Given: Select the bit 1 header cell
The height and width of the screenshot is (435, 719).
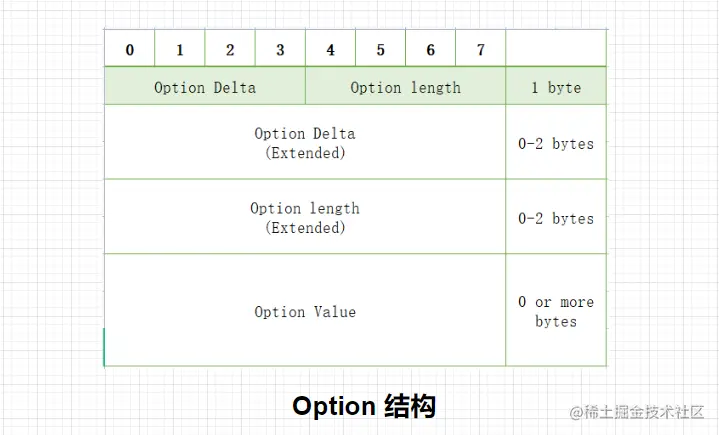Looking at the screenshot, I should [x=180, y=48].
